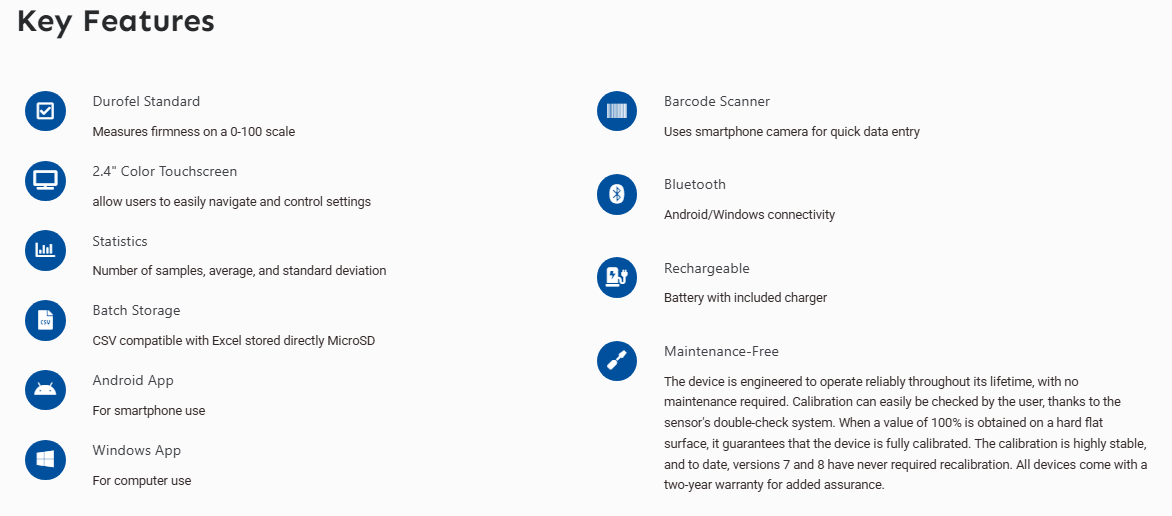Click the Maintenance-Free description paragraph
This screenshot has width=1172, height=516.
click(x=905, y=433)
